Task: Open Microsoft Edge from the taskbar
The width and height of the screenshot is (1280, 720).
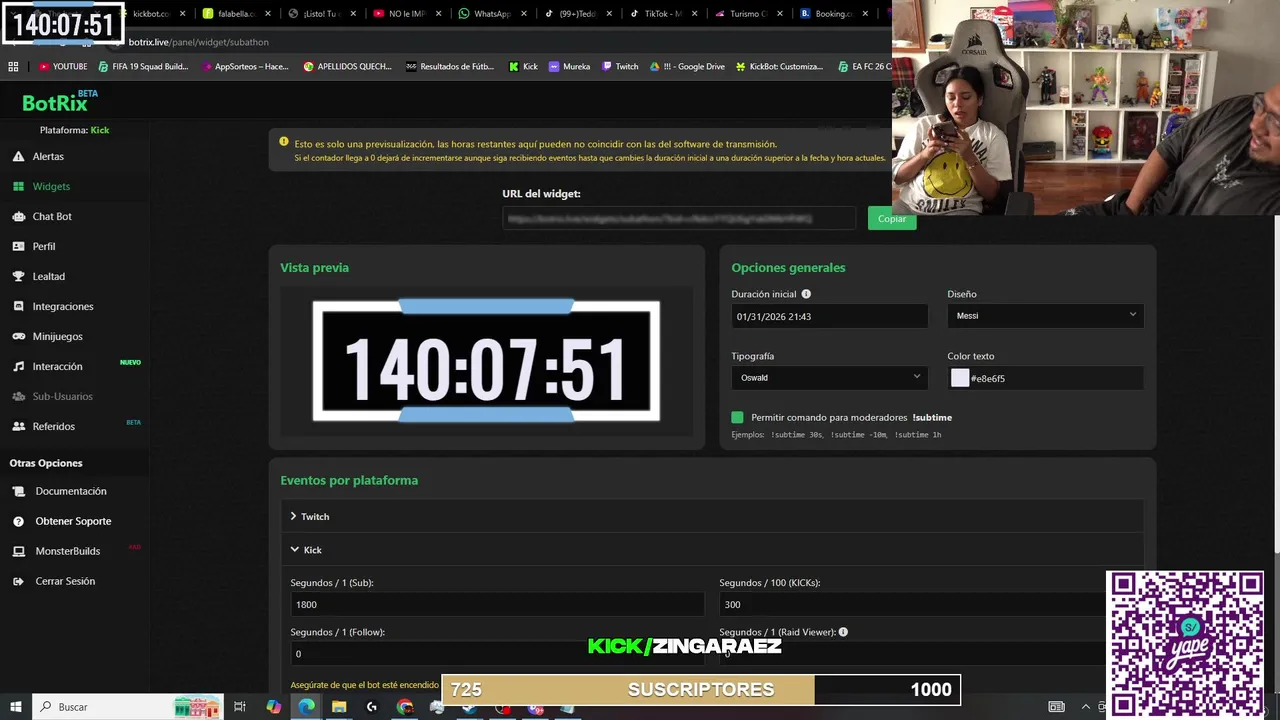Action: 306,707
